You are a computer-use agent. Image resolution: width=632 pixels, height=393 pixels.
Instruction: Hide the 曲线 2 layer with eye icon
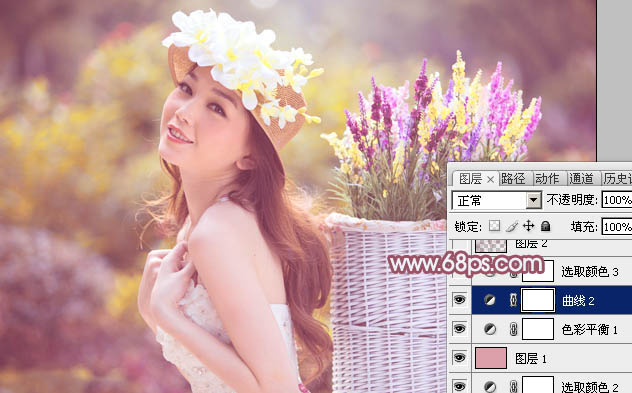(x=459, y=300)
